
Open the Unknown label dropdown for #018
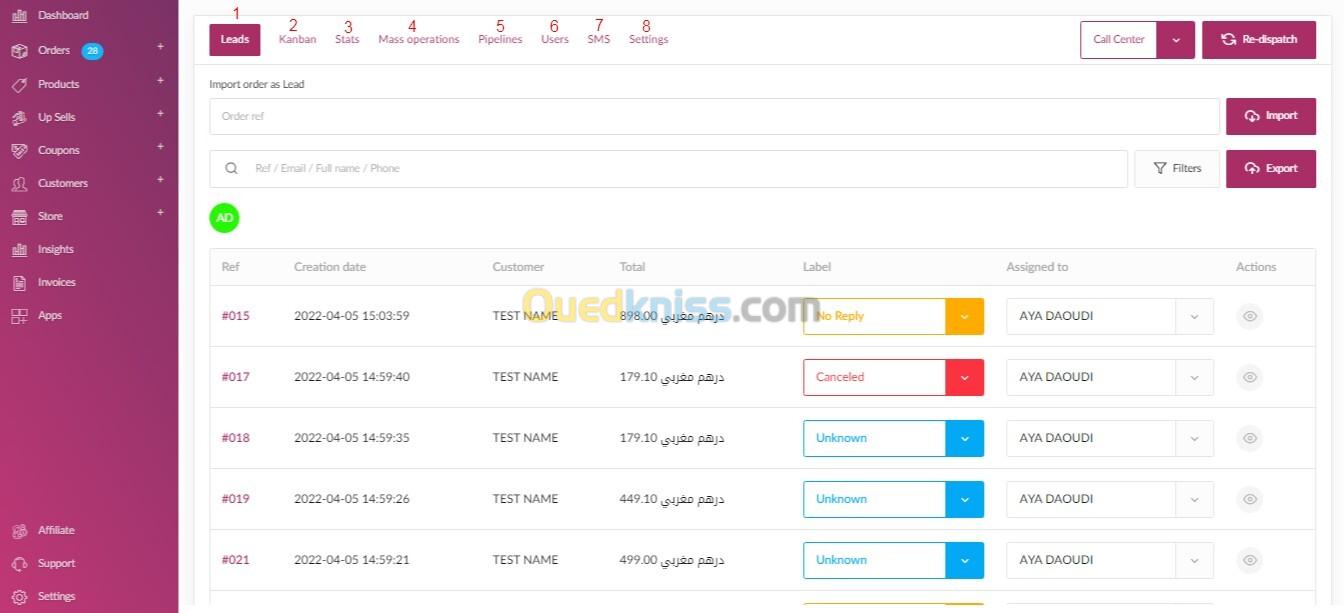(964, 439)
